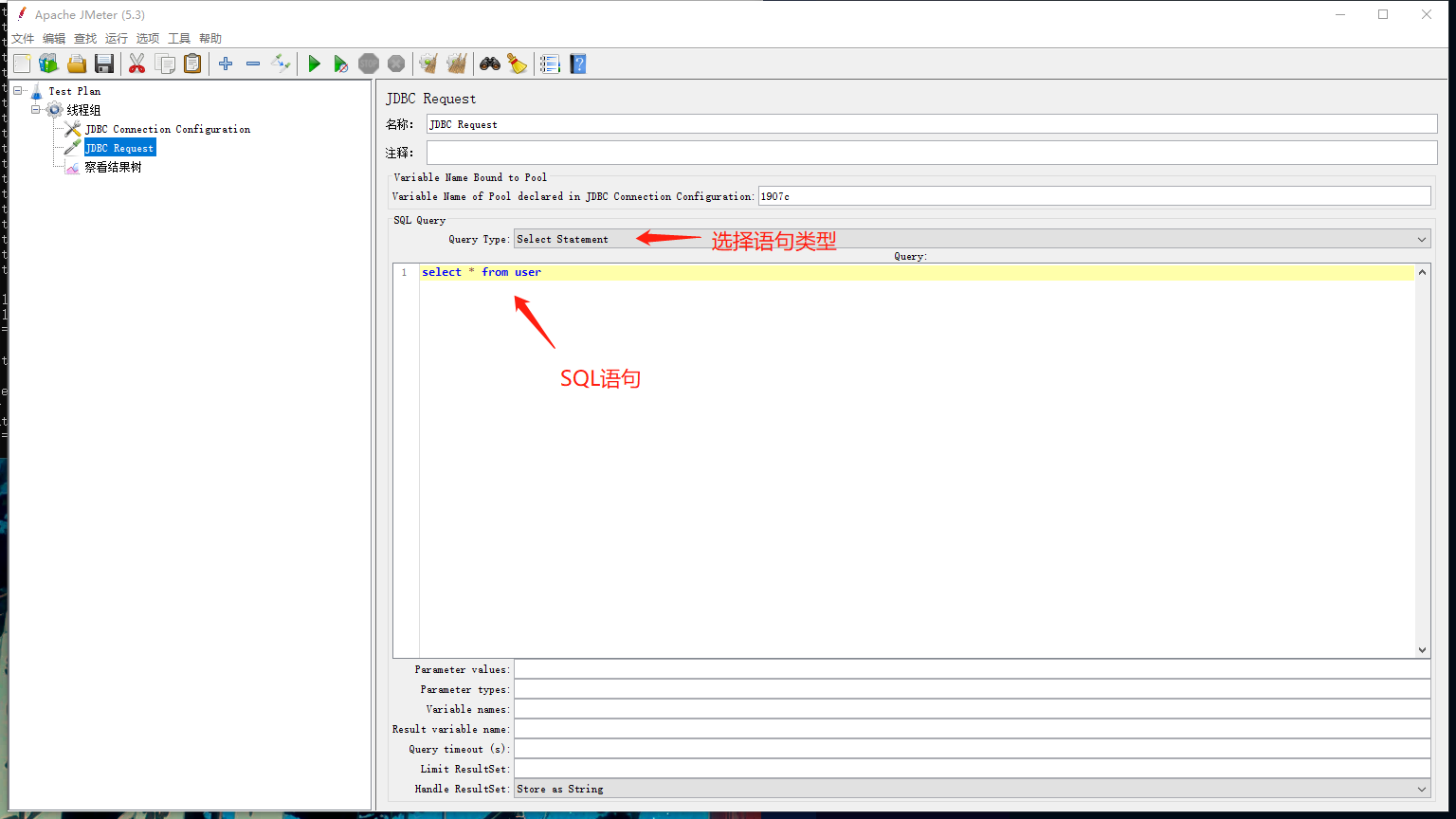Select JDBC Request in the tree
Viewport: 1456px width, 819px height.
pos(119,148)
